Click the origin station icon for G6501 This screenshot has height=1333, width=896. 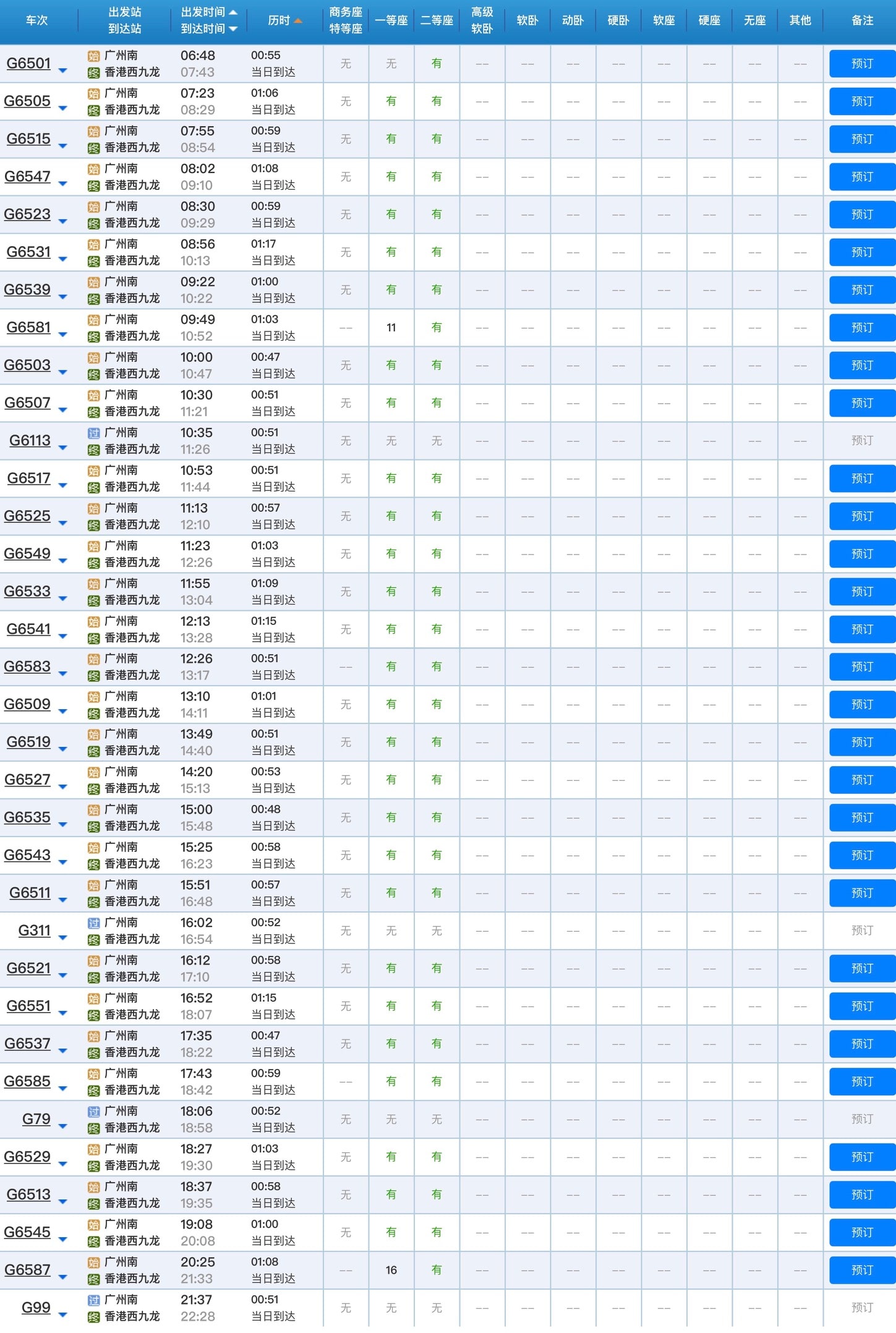[93, 56]
